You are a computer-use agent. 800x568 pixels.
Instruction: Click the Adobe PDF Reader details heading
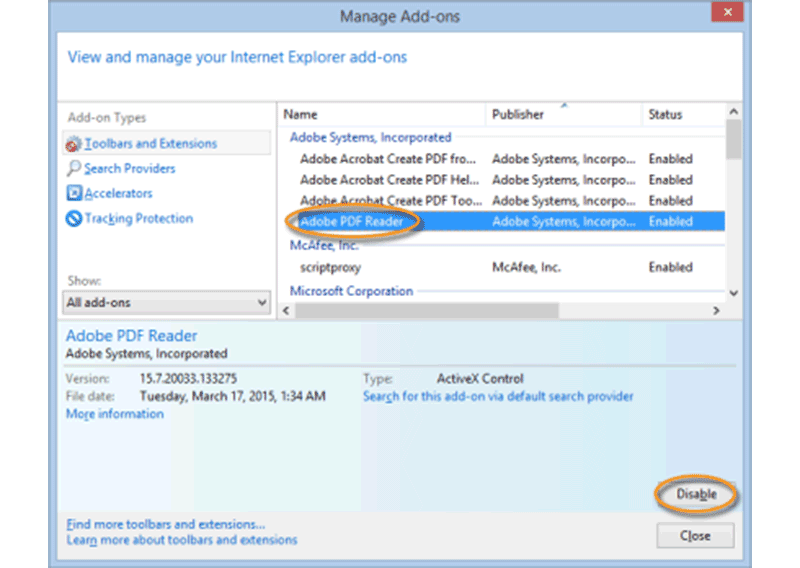131,336
